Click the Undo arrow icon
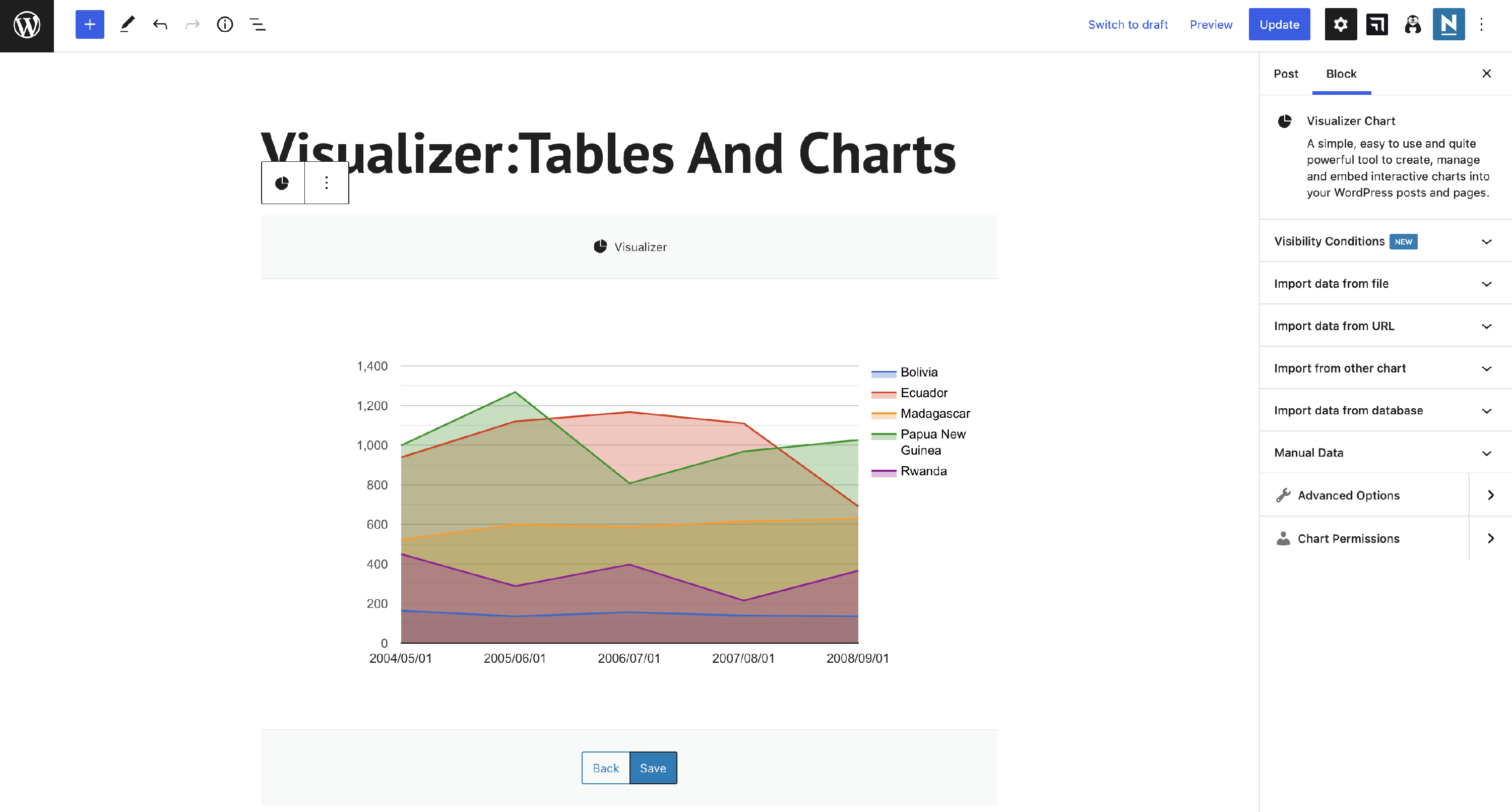Viewport: 1512px width, 812px height. pos(160,25)
